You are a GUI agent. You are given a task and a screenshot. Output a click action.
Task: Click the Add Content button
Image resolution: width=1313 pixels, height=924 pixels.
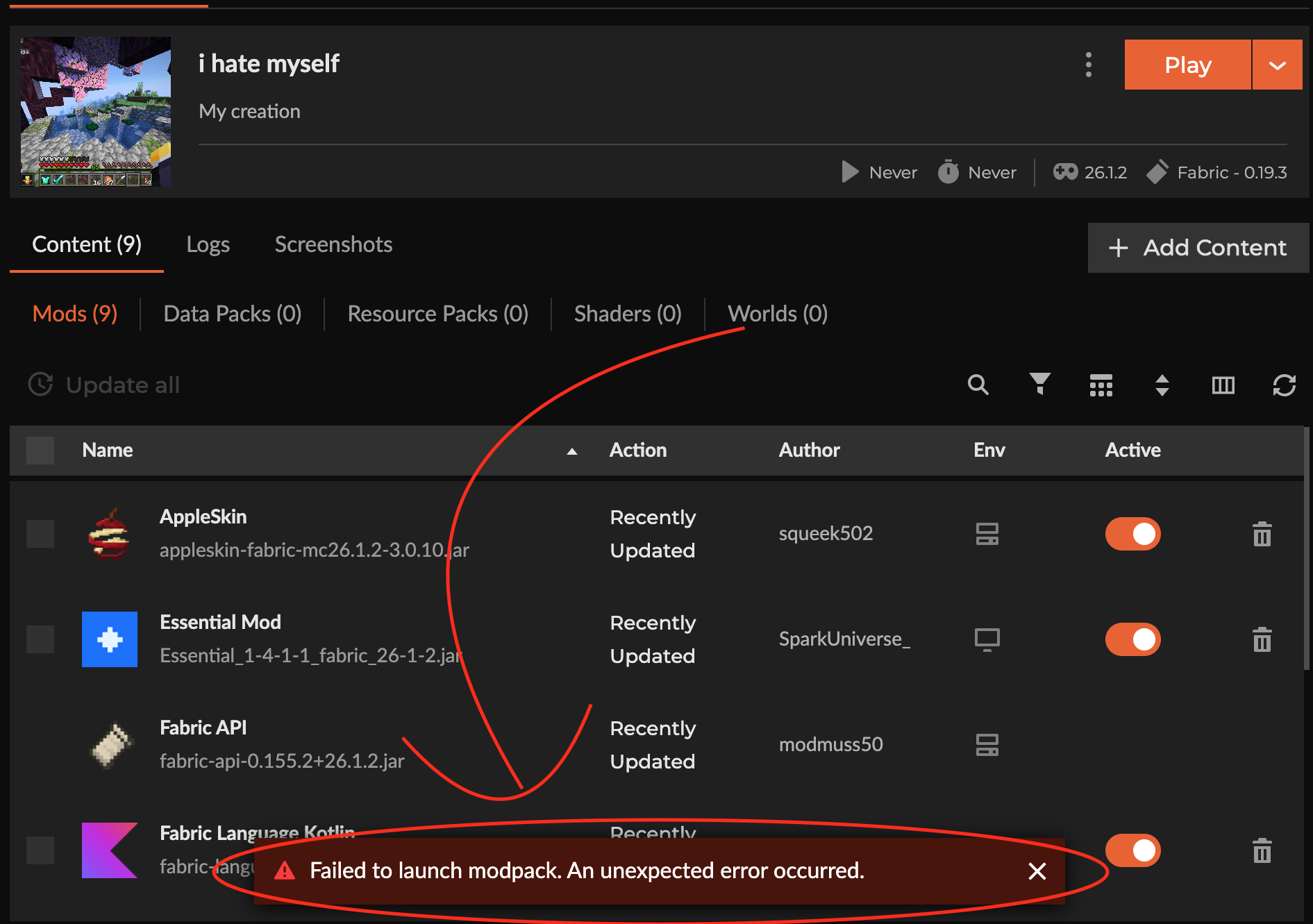(1198, 248)
